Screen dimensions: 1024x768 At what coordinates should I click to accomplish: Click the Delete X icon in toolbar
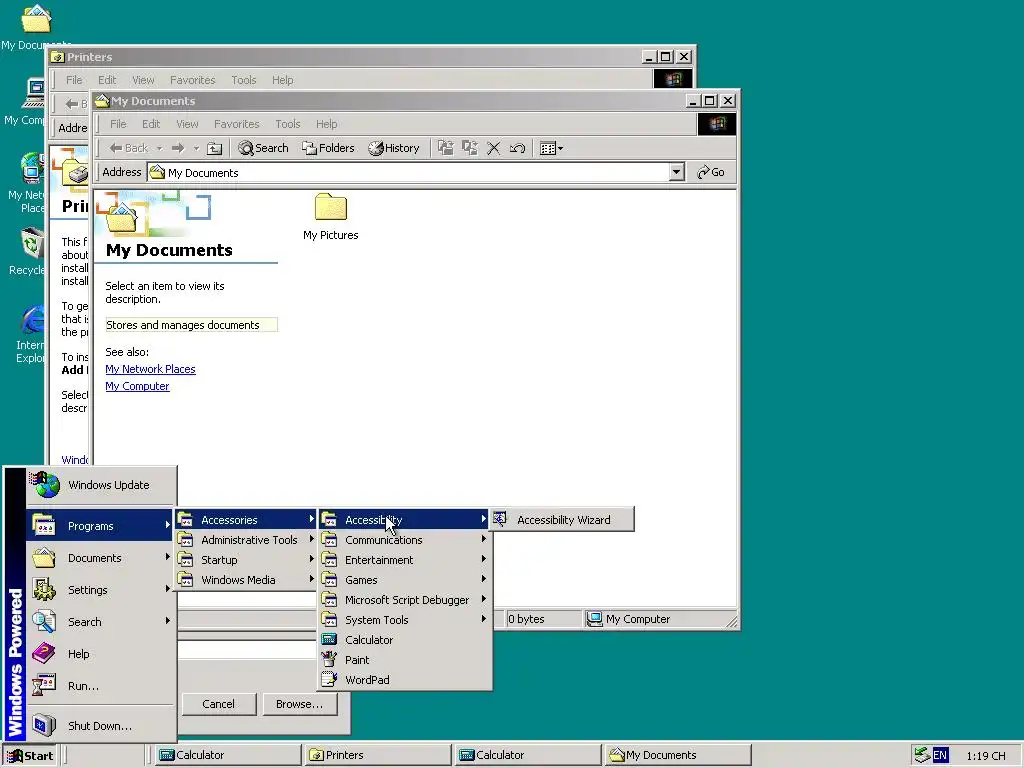[494, 148]
